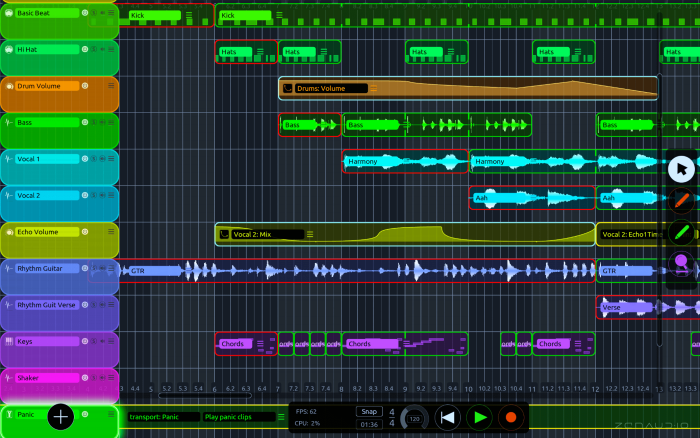Click the round button beside Keys name
Image resolution: width=700 pixels, height=438 pixels.
(85, 341)
